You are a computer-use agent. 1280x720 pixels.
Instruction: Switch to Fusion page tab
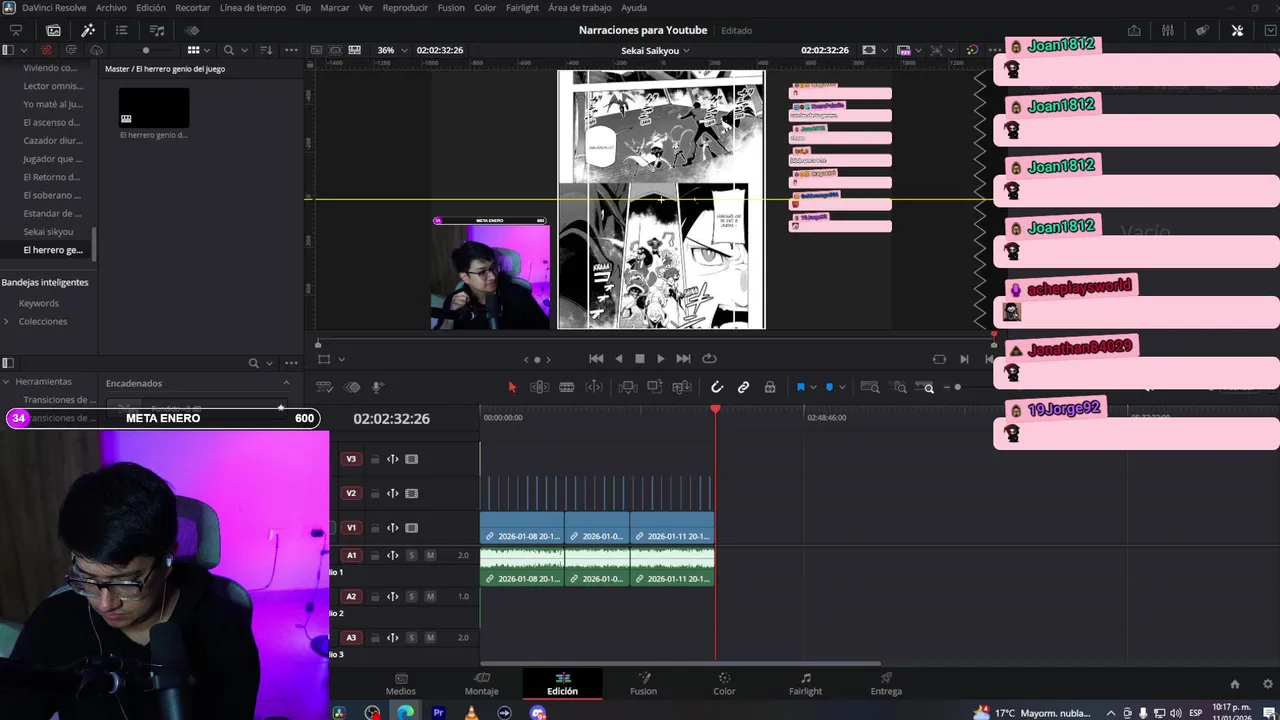(643, 684)
